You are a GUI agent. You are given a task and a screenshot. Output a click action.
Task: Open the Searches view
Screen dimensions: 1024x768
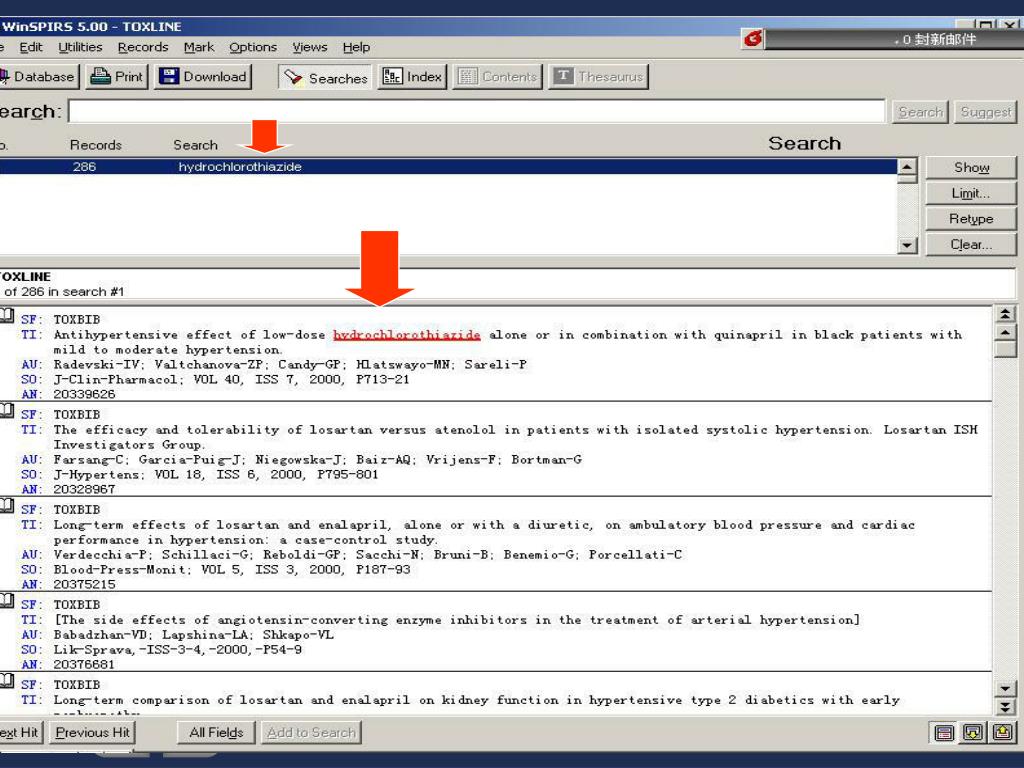click(325, 77)
